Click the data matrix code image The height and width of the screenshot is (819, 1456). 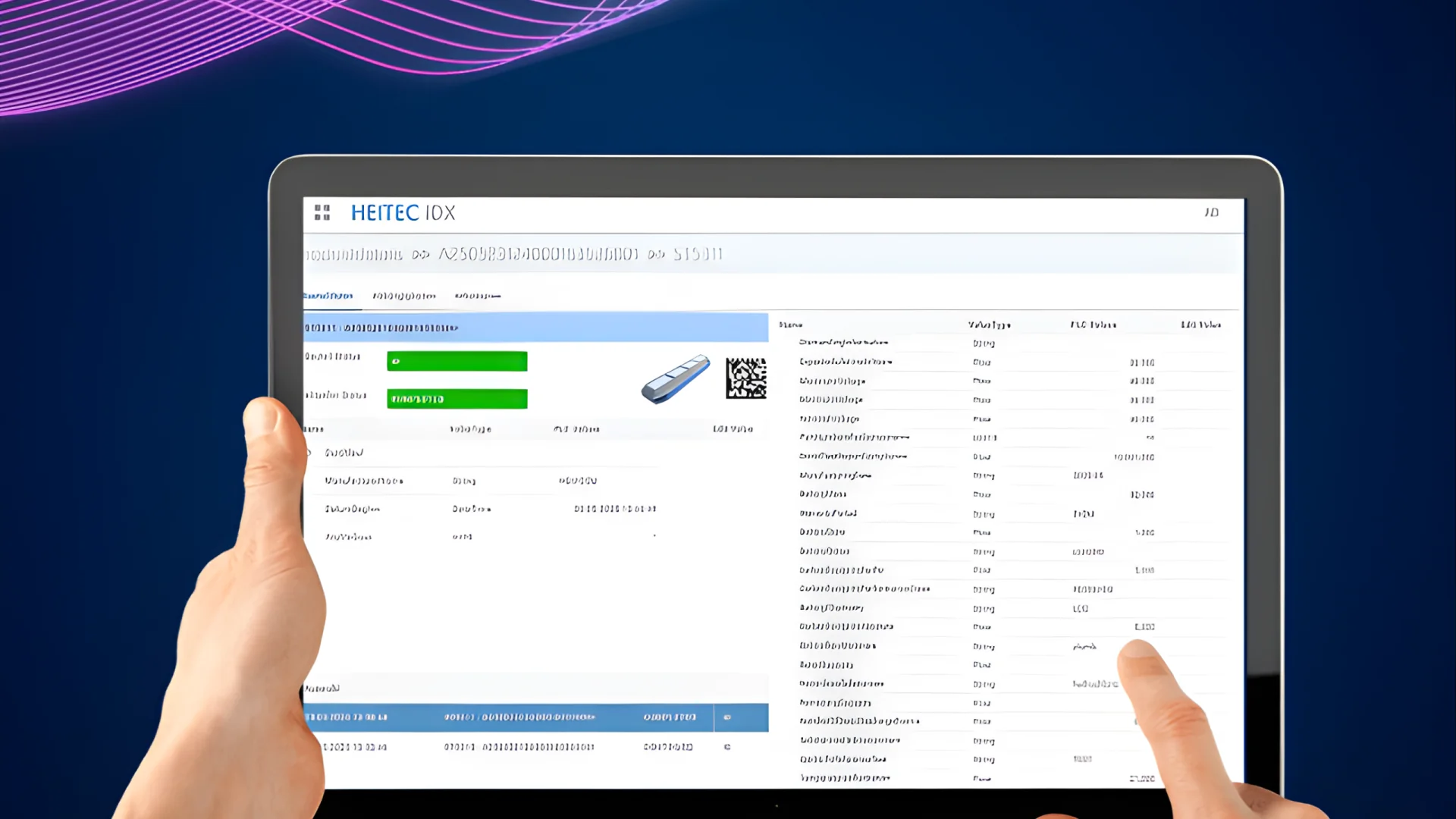[745, 378]
